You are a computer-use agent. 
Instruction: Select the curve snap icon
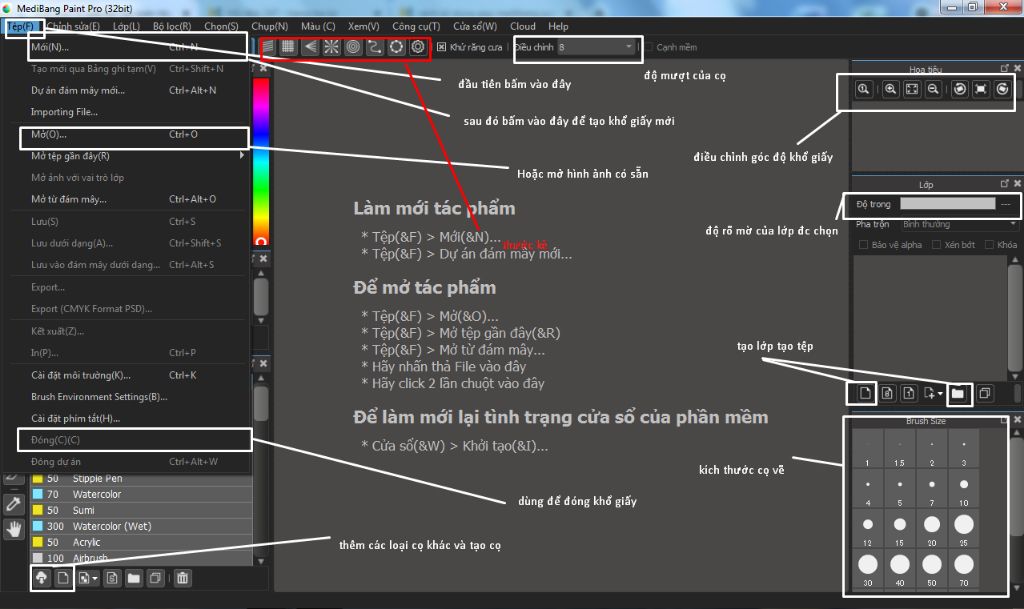pyautogui.click(x=375, y=47)
